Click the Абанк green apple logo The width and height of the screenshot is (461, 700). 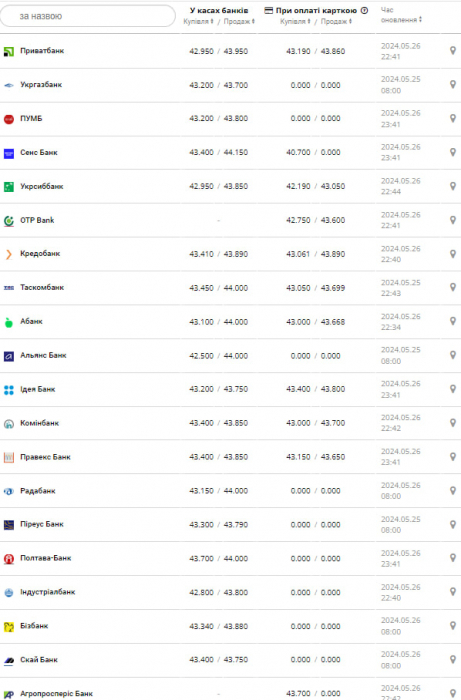tap(8, 322)
